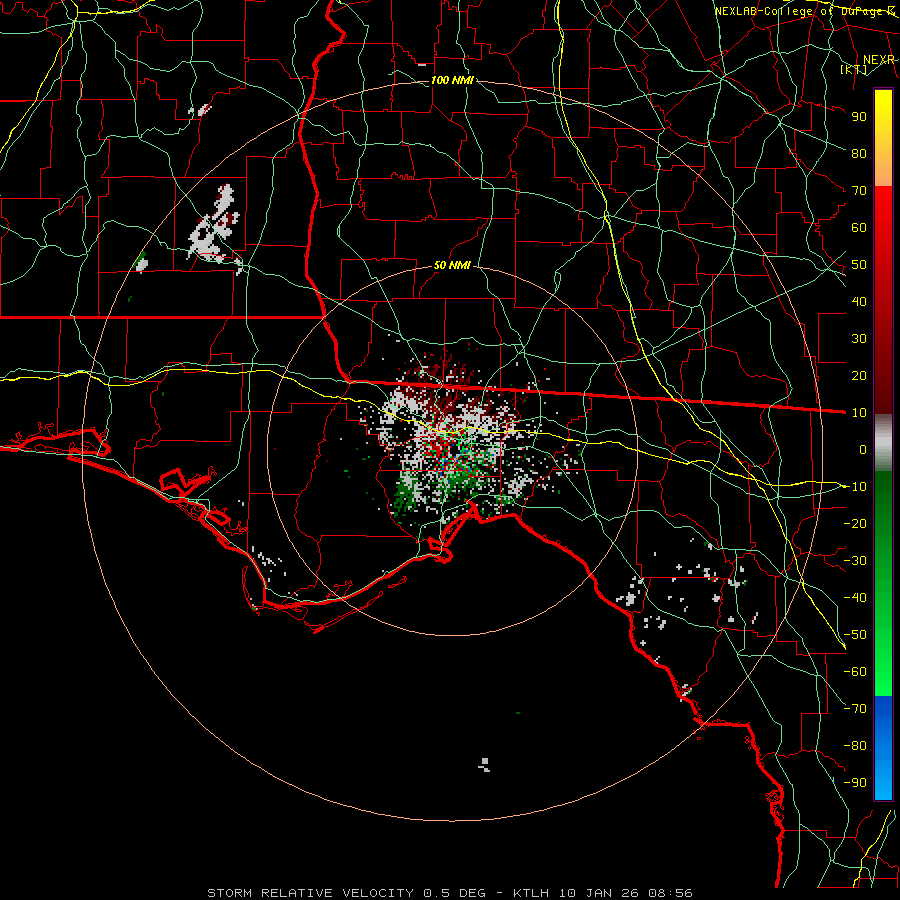The height and width of the screenshot is (900, 900).
Task: Click the -70 value on the velocity scale
Action: coord(855,709)
